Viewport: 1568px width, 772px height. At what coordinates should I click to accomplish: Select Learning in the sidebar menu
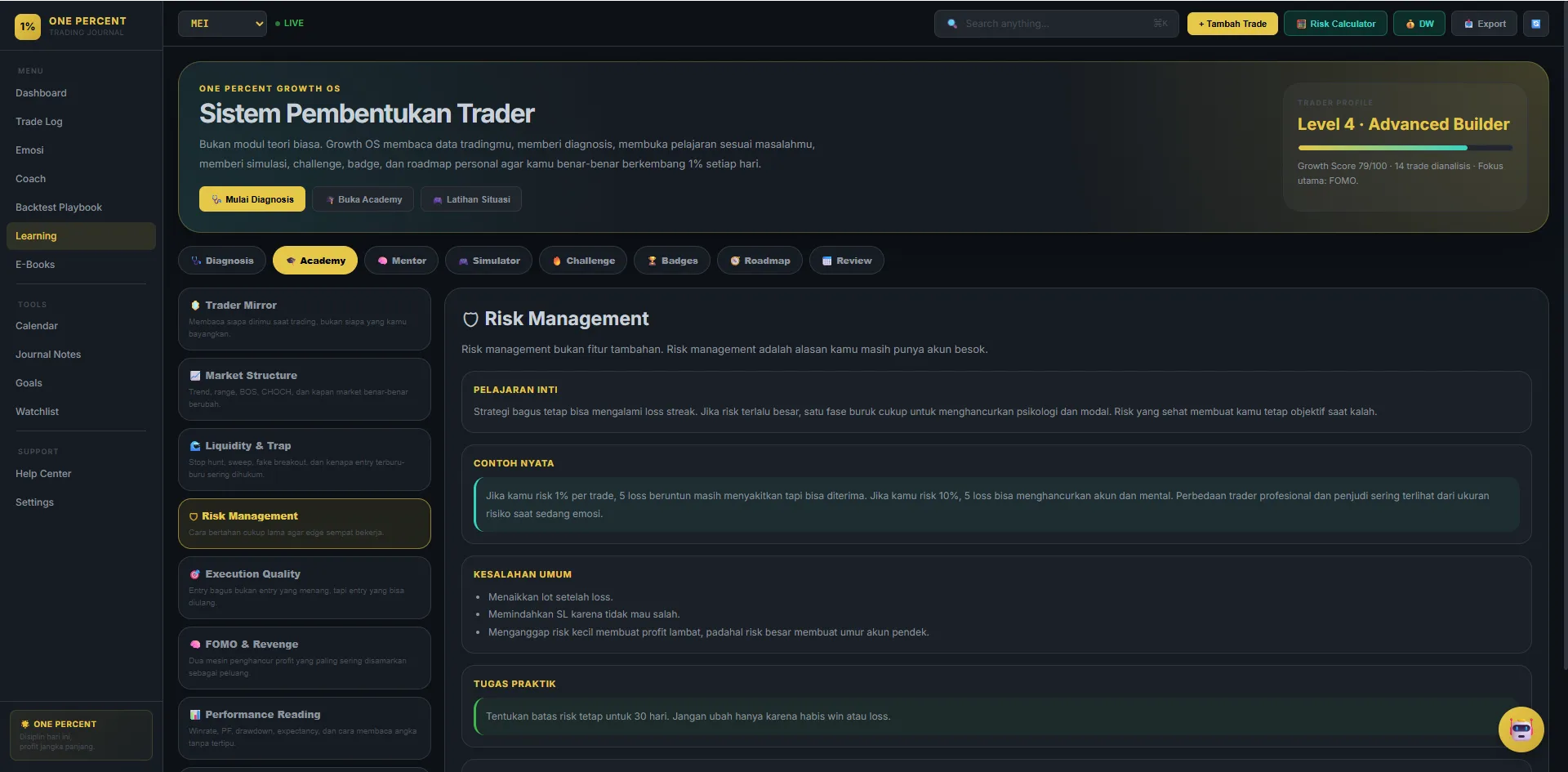click(x=81, y=236)
